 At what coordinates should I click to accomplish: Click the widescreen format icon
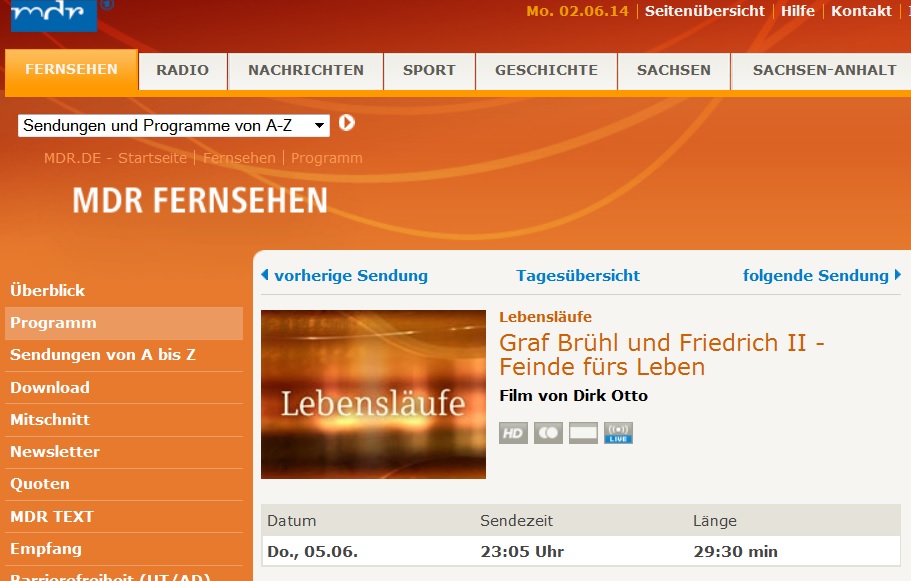(583, 433)
